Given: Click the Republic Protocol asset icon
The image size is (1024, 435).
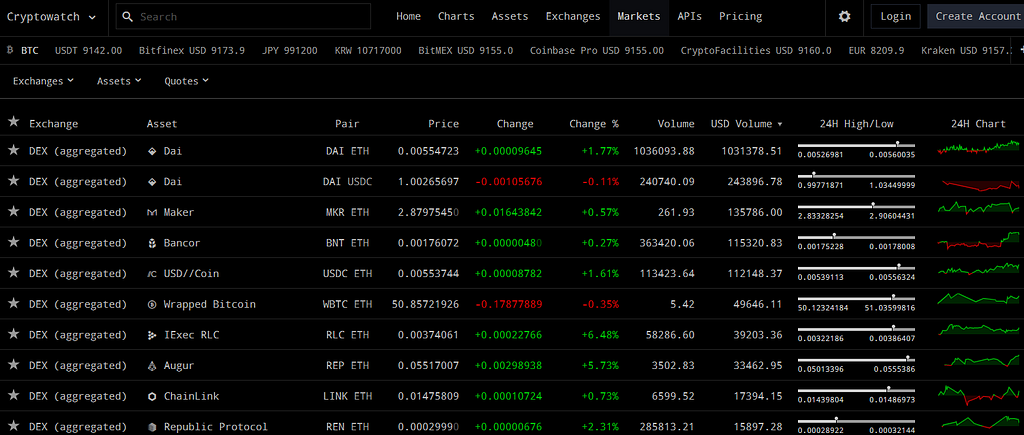Looking at the screenshot, I should tap(152, 427).
